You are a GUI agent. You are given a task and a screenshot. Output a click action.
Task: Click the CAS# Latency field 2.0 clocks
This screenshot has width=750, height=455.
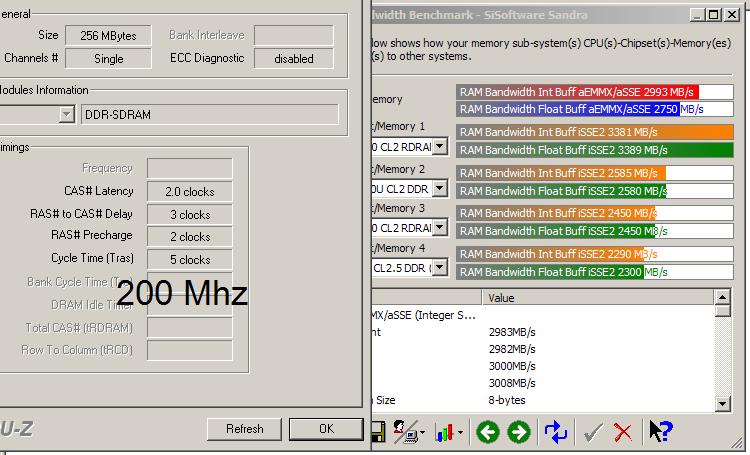point(190,191)
